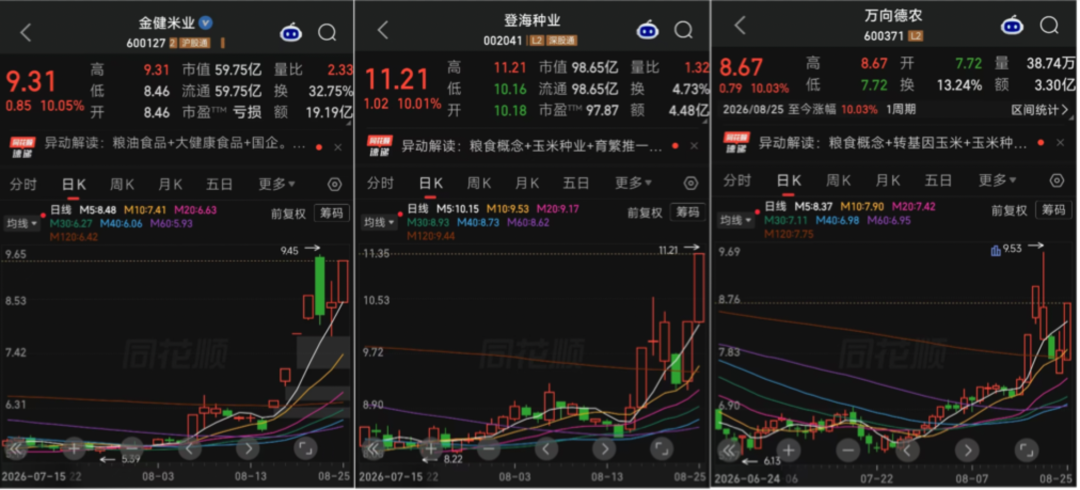Open the 均线 indicator dropdown in 万向德农
This screenshot has height=490, width=1080.
coord(737,221)
